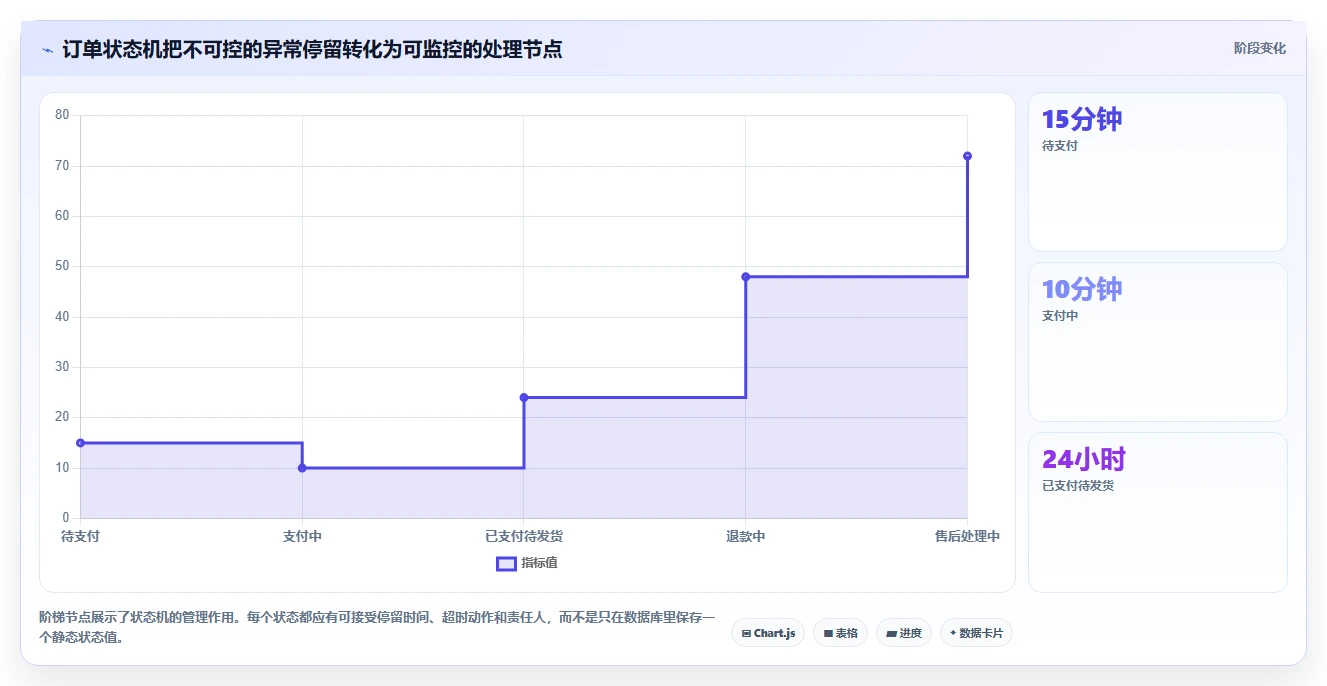
Task: Click the 退款中 data point at 48
Action: click(746, 276)
